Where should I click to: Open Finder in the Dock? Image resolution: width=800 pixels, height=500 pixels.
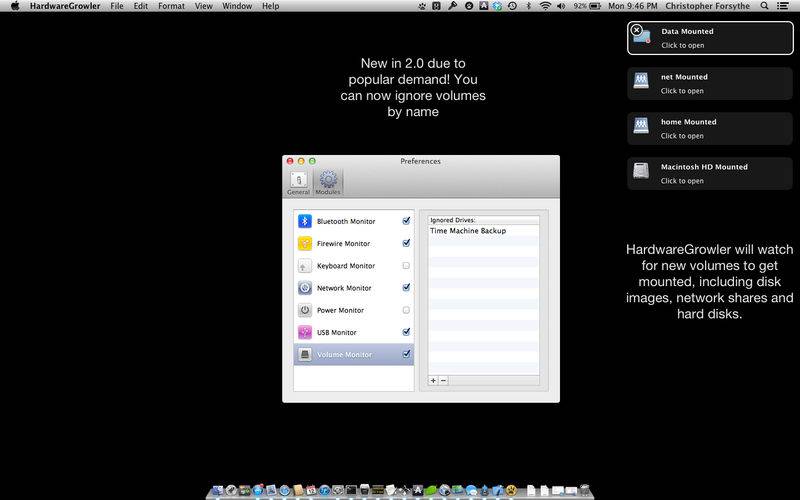(x=217, y=491)
